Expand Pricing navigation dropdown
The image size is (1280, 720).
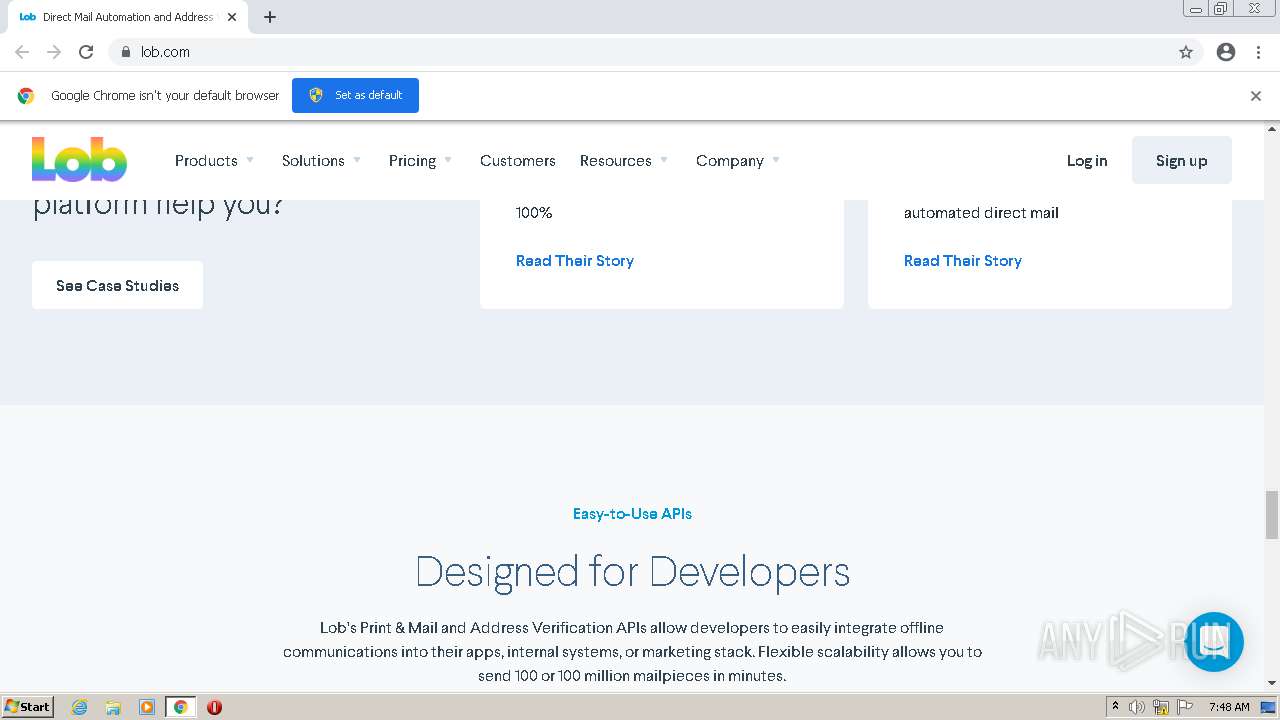tap(420, 160)
